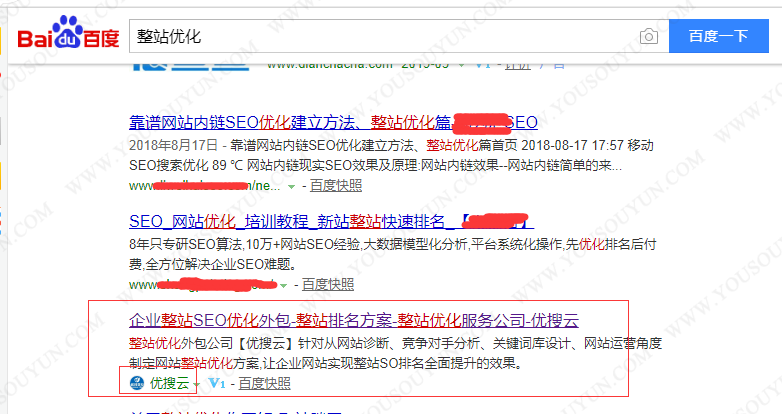Open result 靠谱网站内链SEO优化建立方法
782x414 pixels.
point(333,122)
